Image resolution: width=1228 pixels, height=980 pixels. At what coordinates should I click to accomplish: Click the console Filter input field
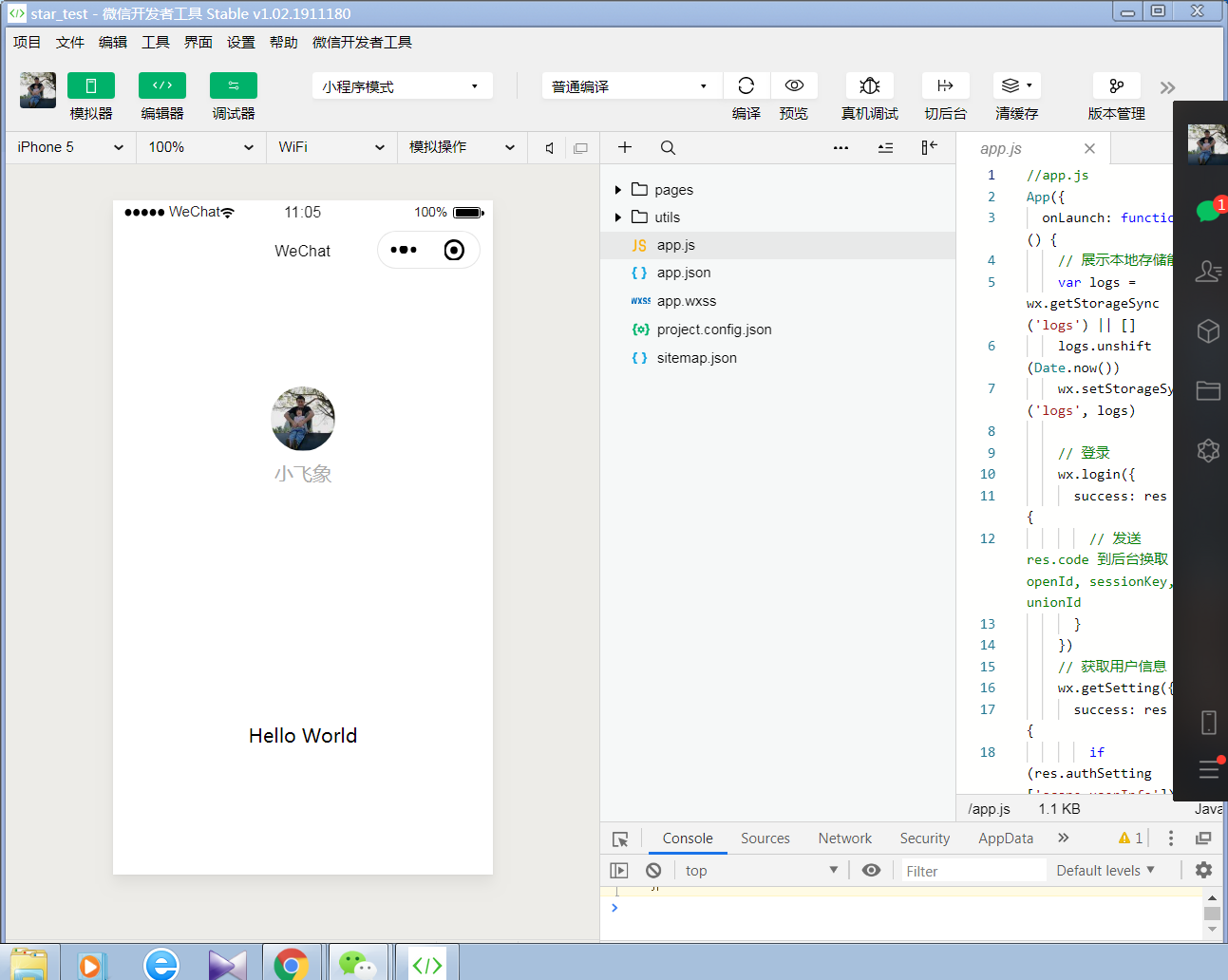coord(973,871)
